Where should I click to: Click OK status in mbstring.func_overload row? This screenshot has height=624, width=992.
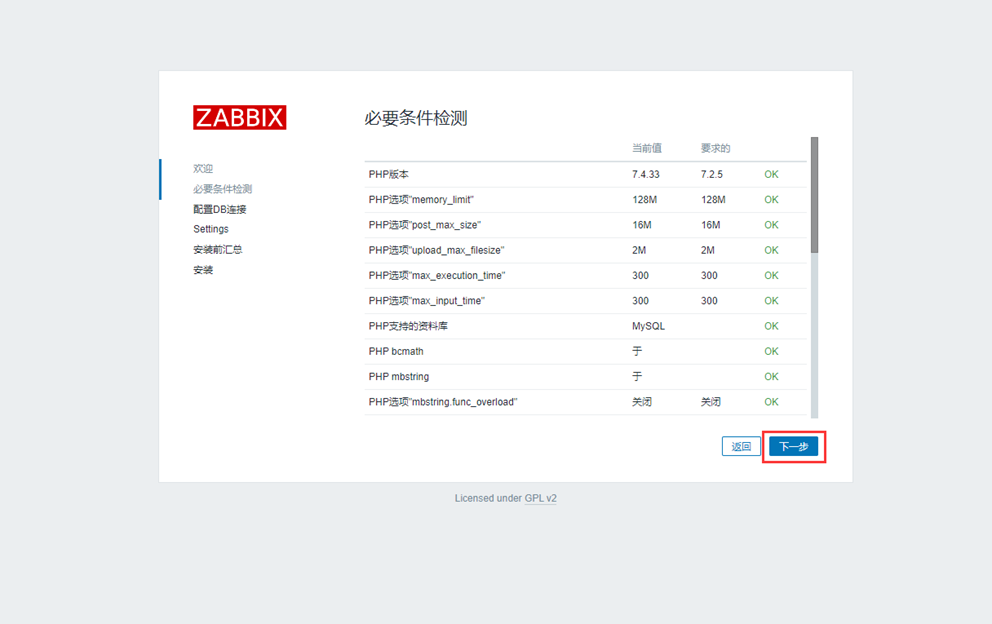pyautogui.click(x=771, y=402)
